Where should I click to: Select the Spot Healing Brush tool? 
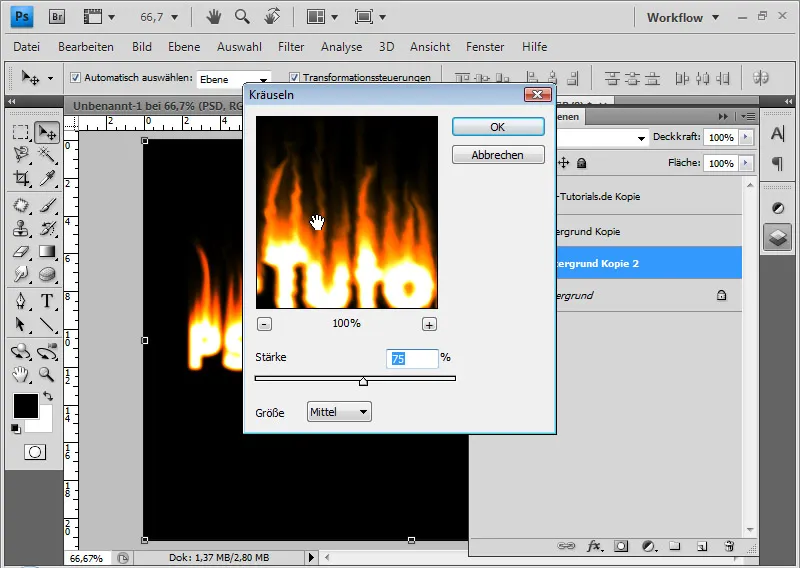pyautogui.click(x=20, y=205)
